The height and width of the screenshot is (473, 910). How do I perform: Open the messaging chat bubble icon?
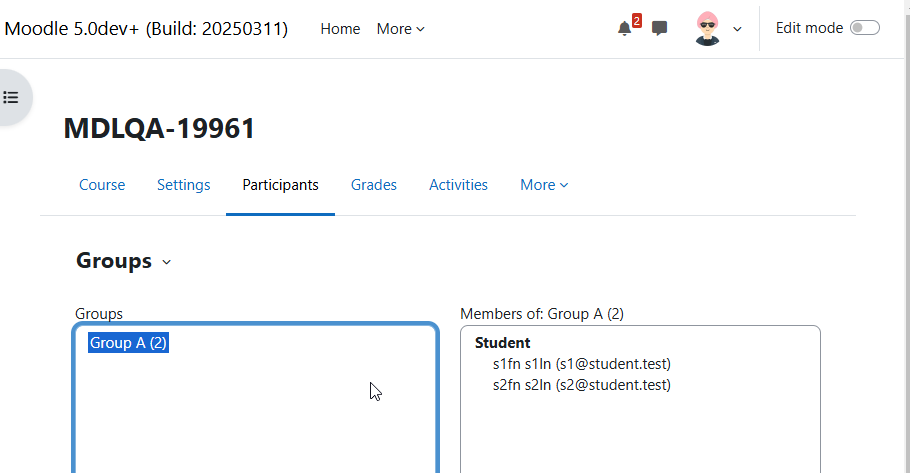click(x=659, y=28)
